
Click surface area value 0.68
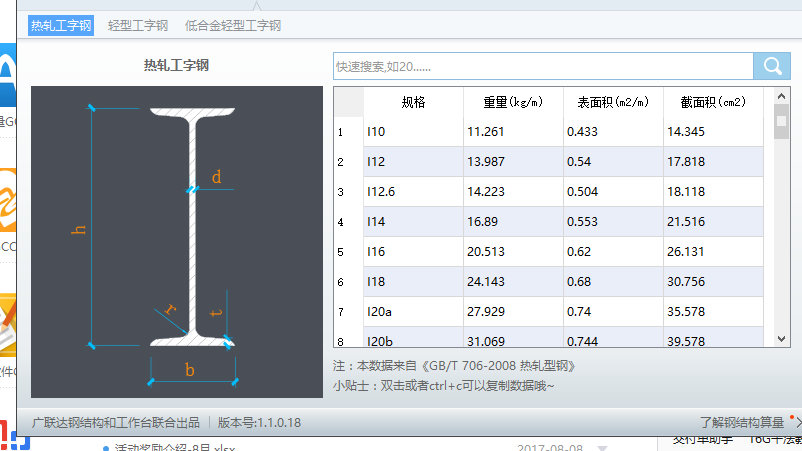pos(613,282)
